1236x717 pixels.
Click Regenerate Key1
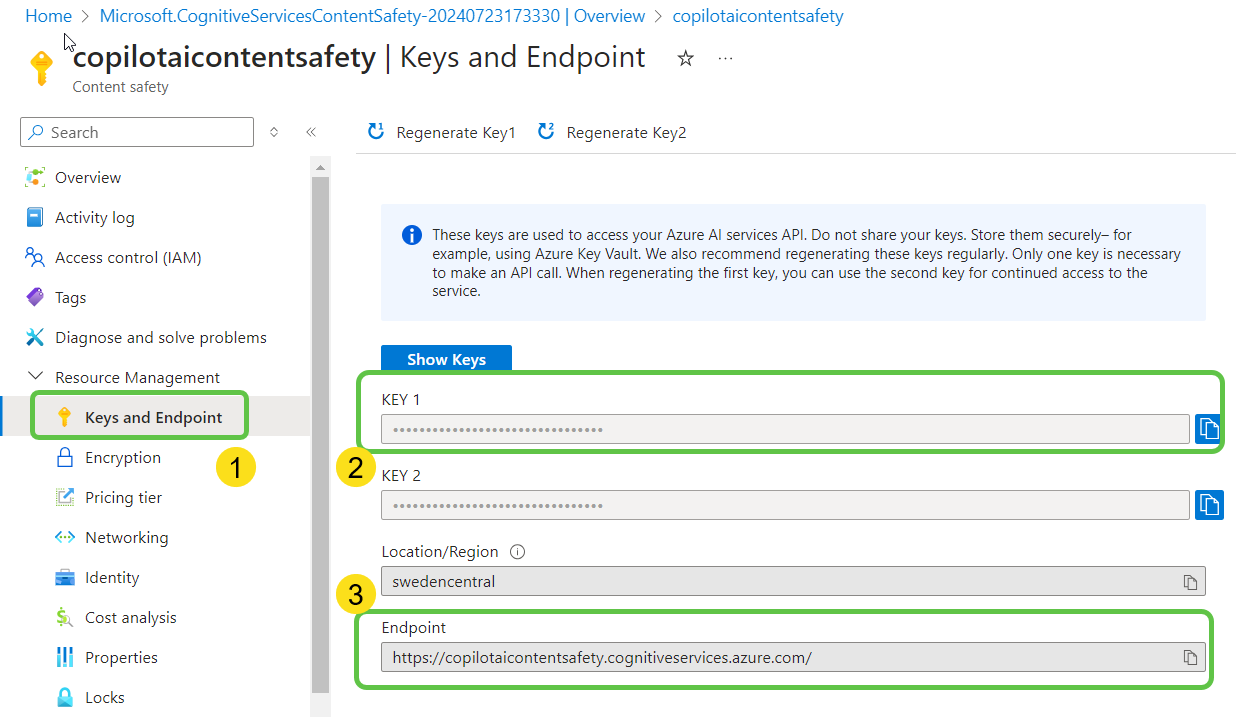pos(441,131)
